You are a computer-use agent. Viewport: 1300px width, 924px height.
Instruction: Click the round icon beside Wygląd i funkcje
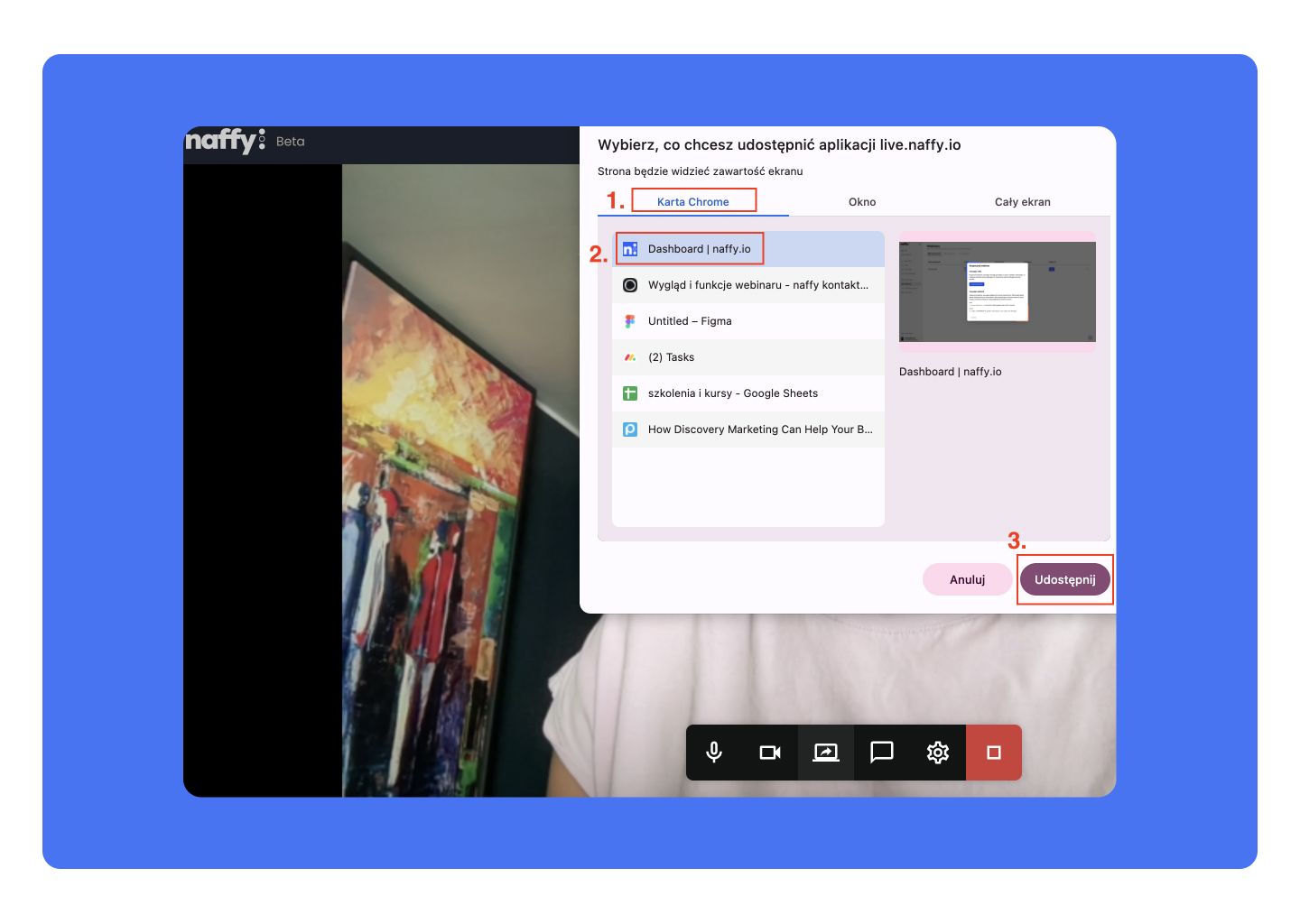pyautogui.click(x=630, y=285)
